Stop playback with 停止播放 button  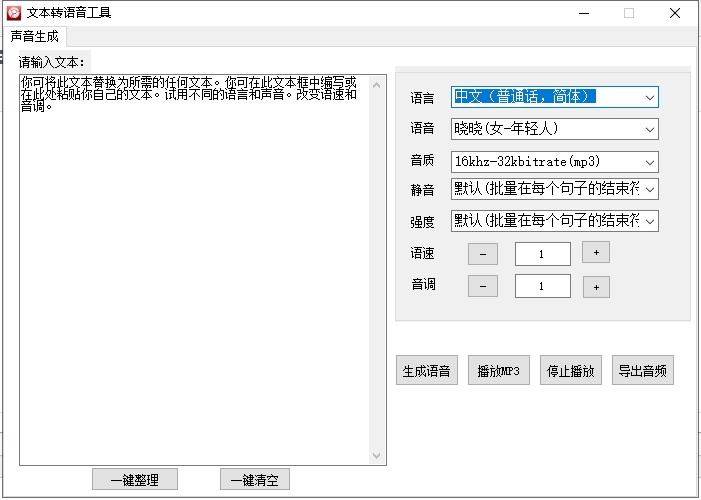pyautogui.click(x=570, y=371)
